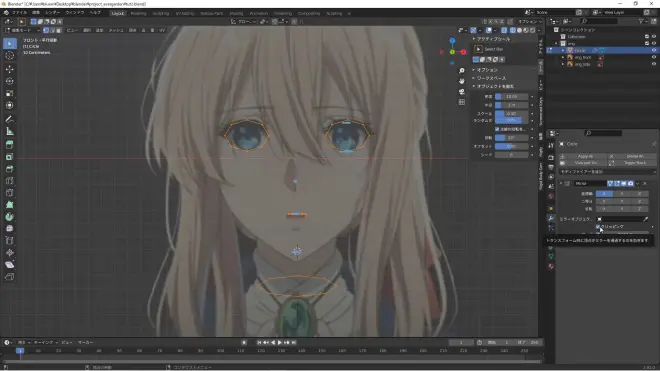Select the Extrude Region tool
Image resolution: width=660 pixels, height=371 pixels.
[x=10, y=144]
